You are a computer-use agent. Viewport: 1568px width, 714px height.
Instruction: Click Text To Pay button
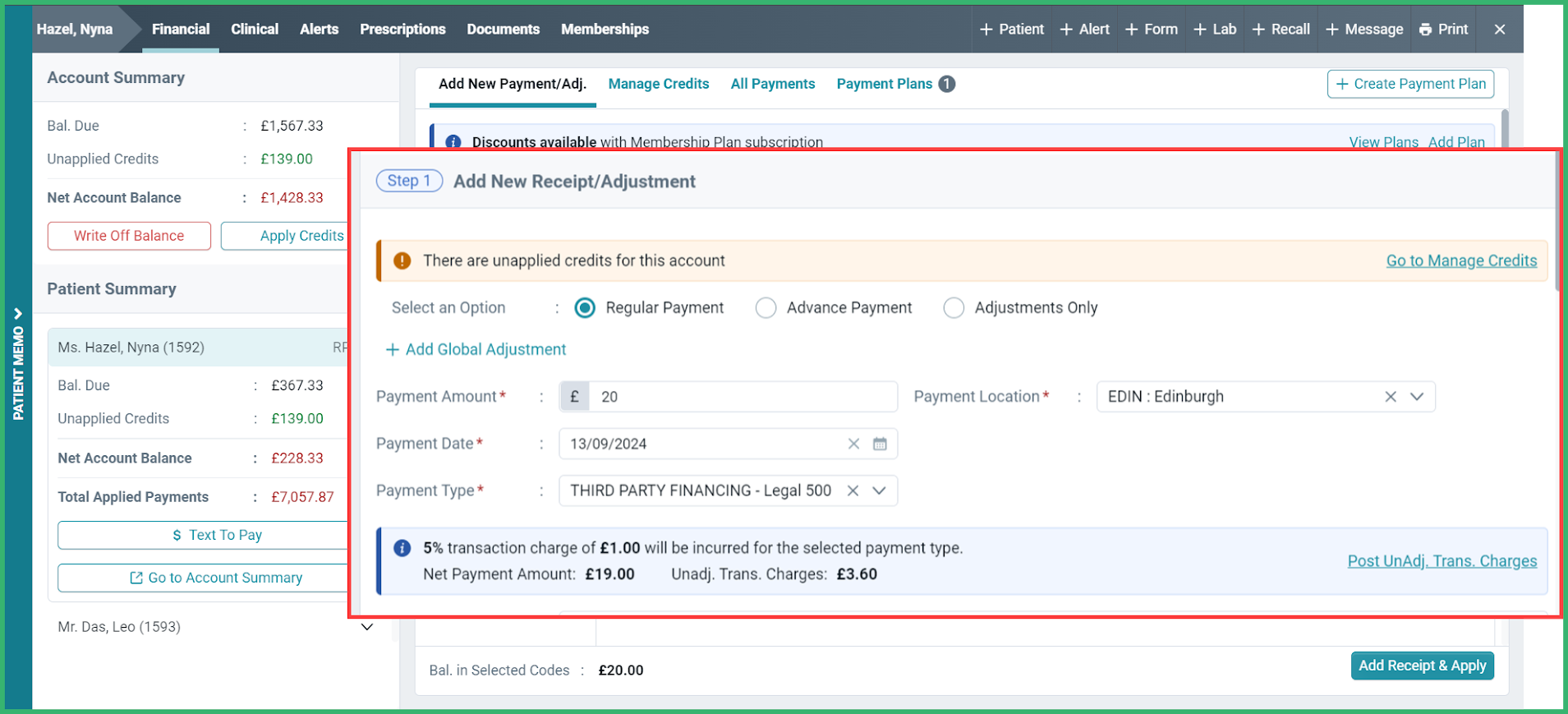204,535
